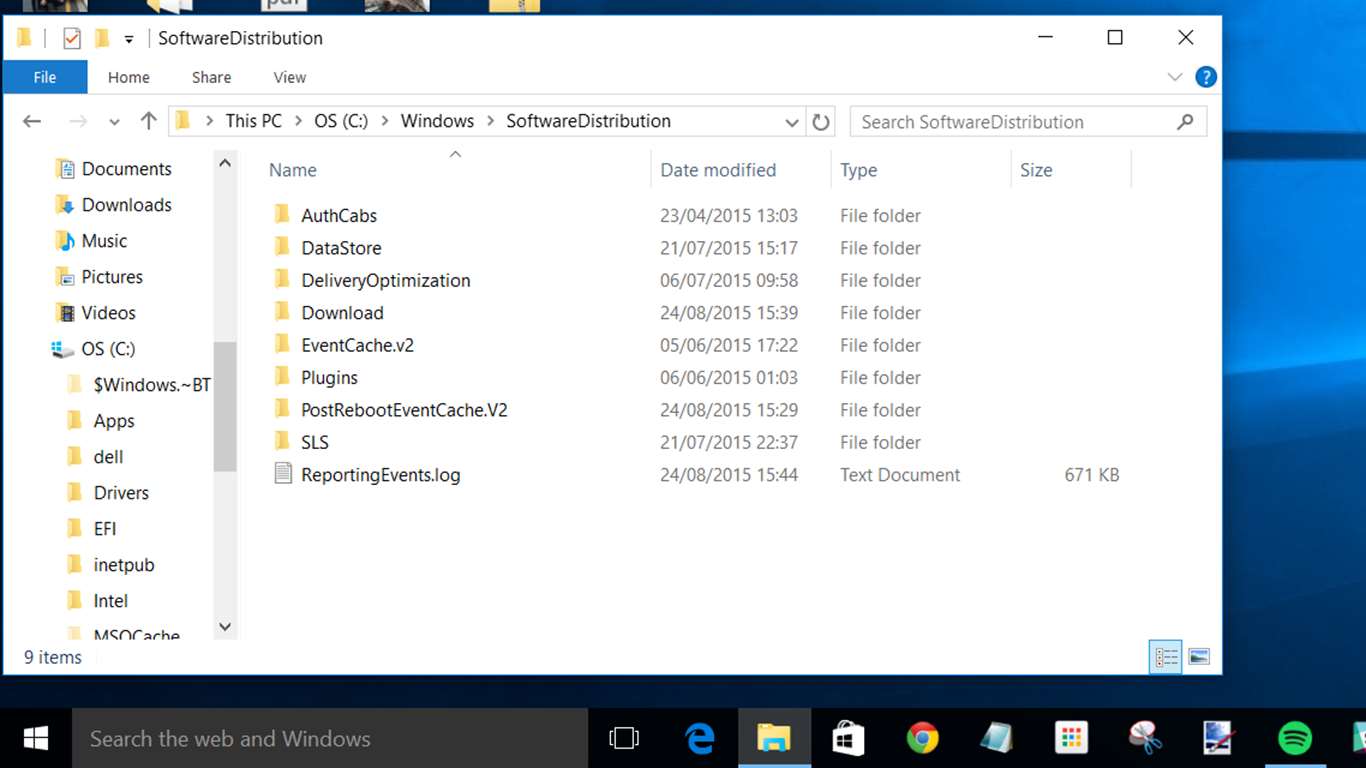
Task: Open Drivers folder in navigation pane
Action: pos(121,493)
